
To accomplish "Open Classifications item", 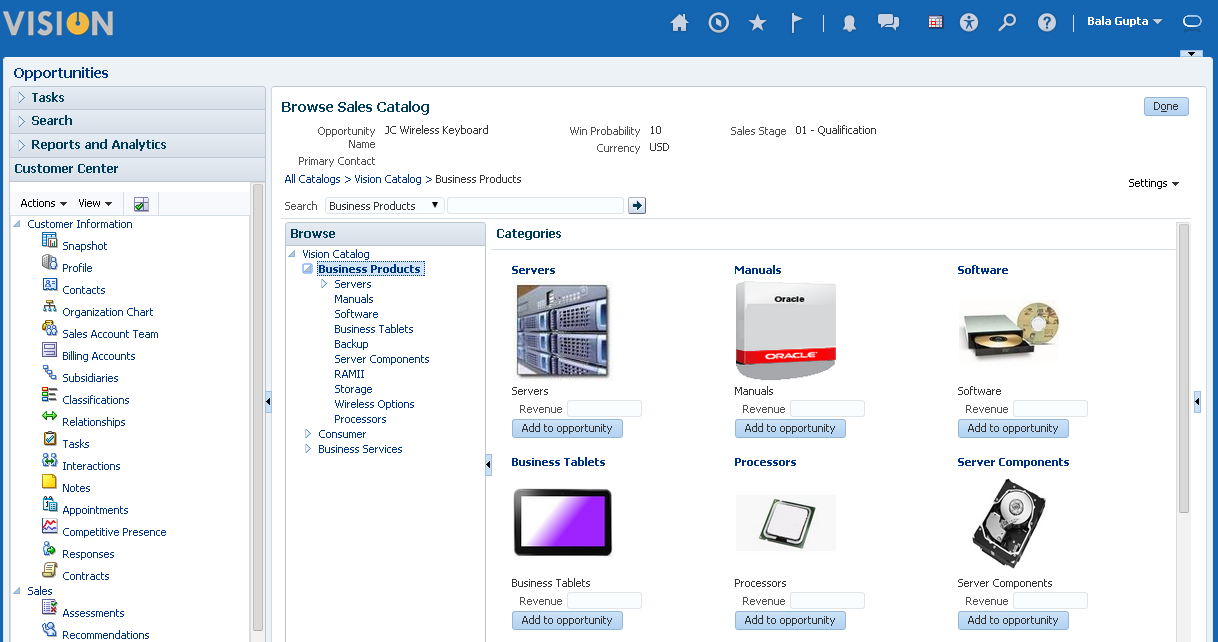I will pyautogui.click(x=95, y=400).
